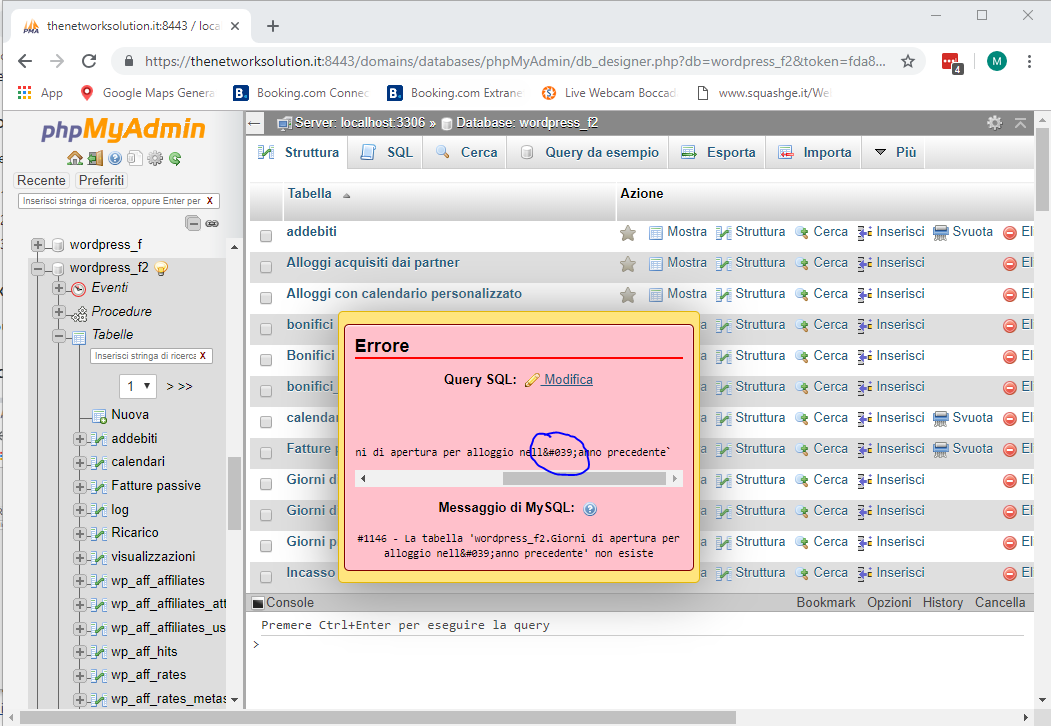Bookmark this page with star icon
The width and height of the screenshot is (1051, 726).
click(908, 61)
